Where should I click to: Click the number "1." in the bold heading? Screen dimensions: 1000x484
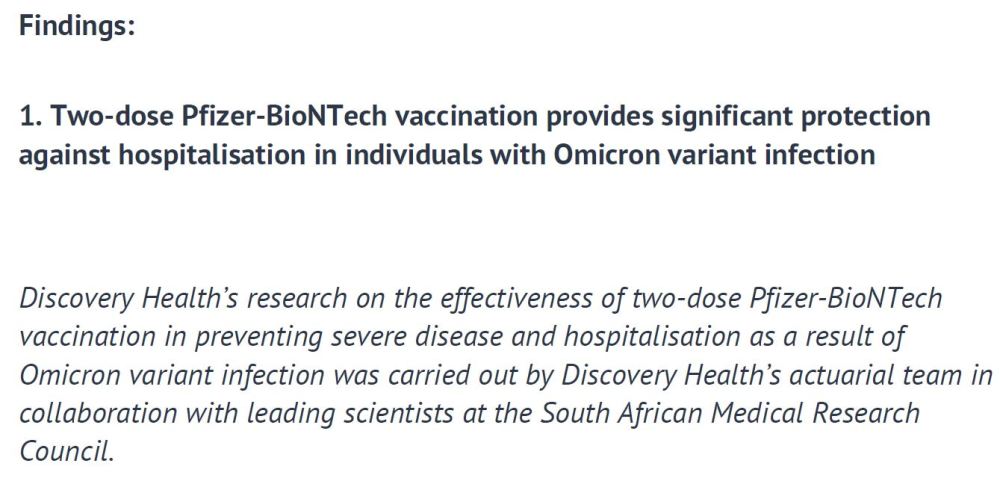click(x=30, y=116)
